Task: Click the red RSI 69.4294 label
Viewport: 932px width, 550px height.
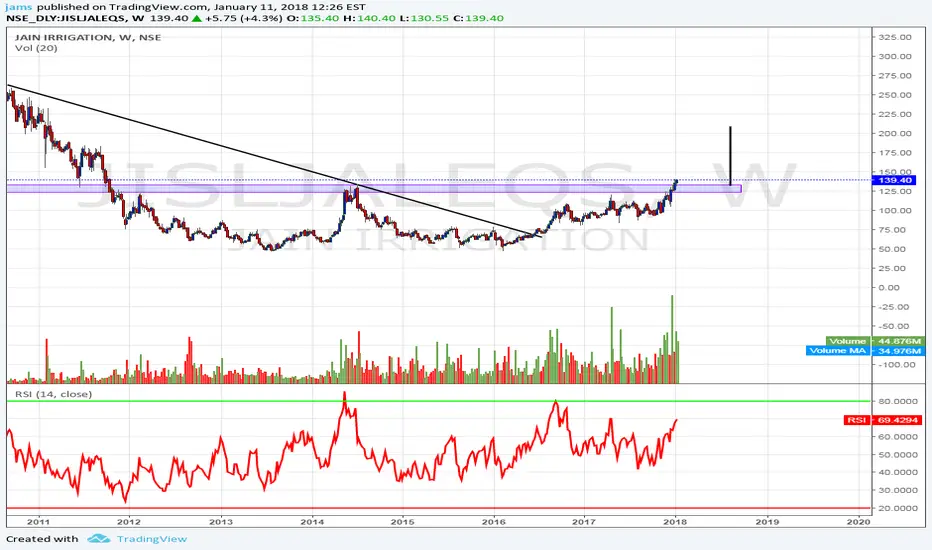Action: point(883,420)
